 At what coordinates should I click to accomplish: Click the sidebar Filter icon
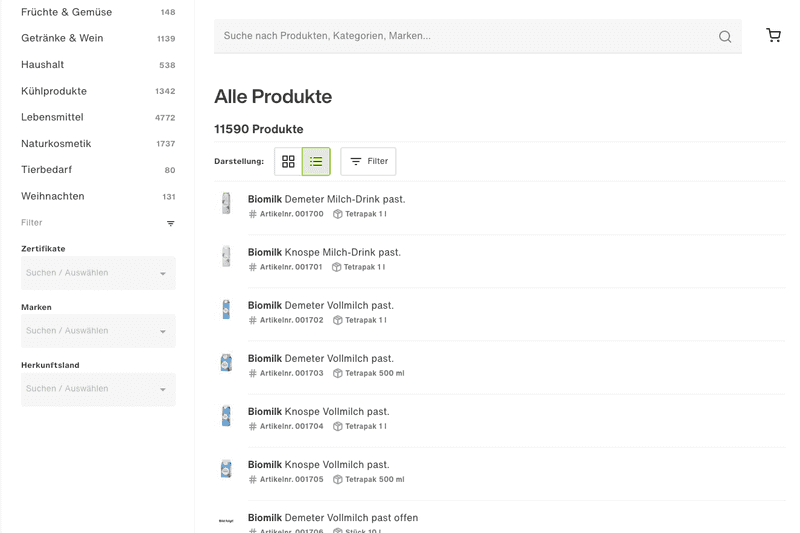coord(170,223)
